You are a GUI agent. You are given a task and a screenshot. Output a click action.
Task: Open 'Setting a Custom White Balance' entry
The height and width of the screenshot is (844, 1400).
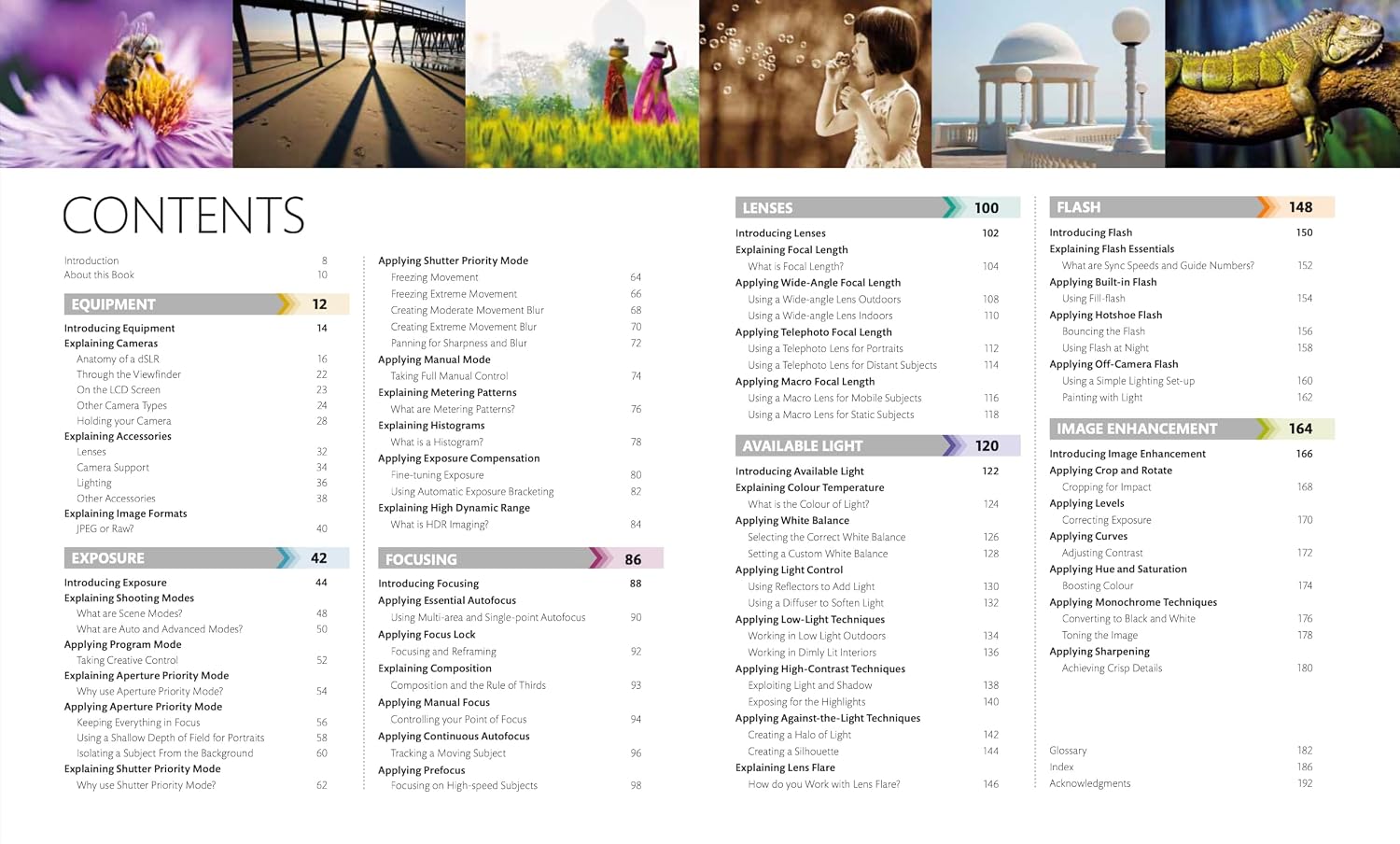[818, 554]
